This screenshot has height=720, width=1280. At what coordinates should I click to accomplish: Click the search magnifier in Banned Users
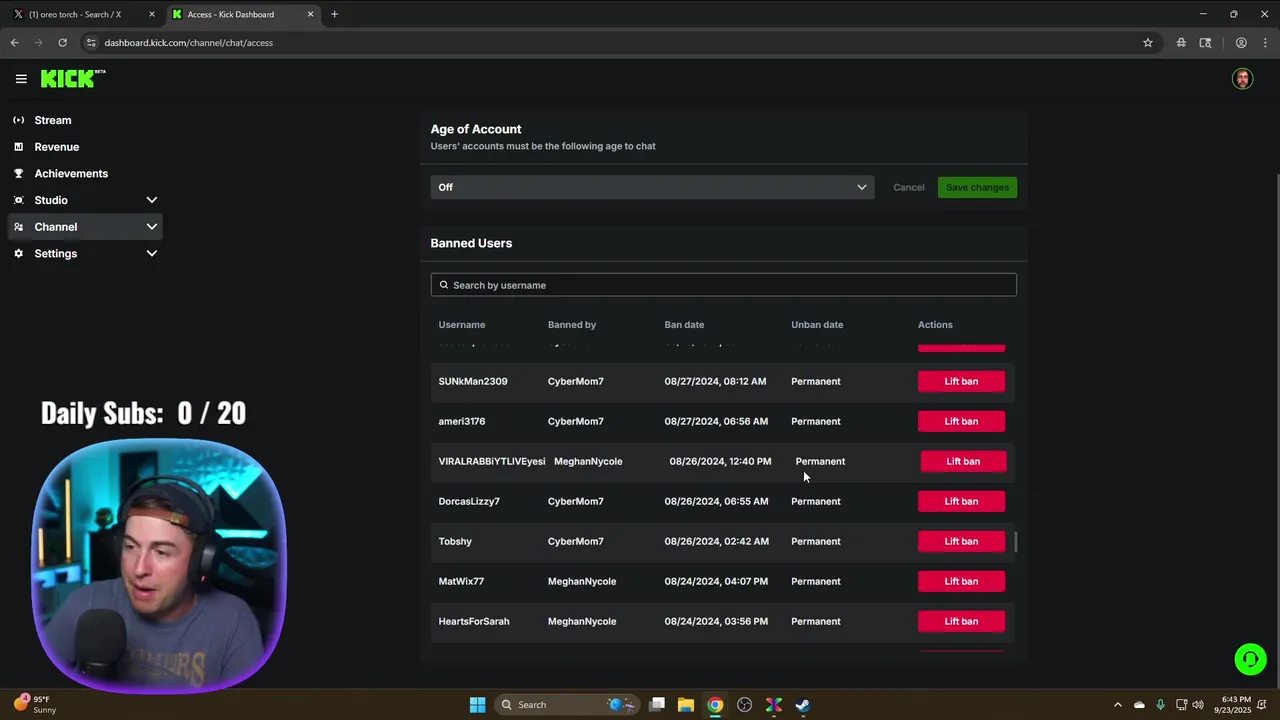tap(444, 285)
